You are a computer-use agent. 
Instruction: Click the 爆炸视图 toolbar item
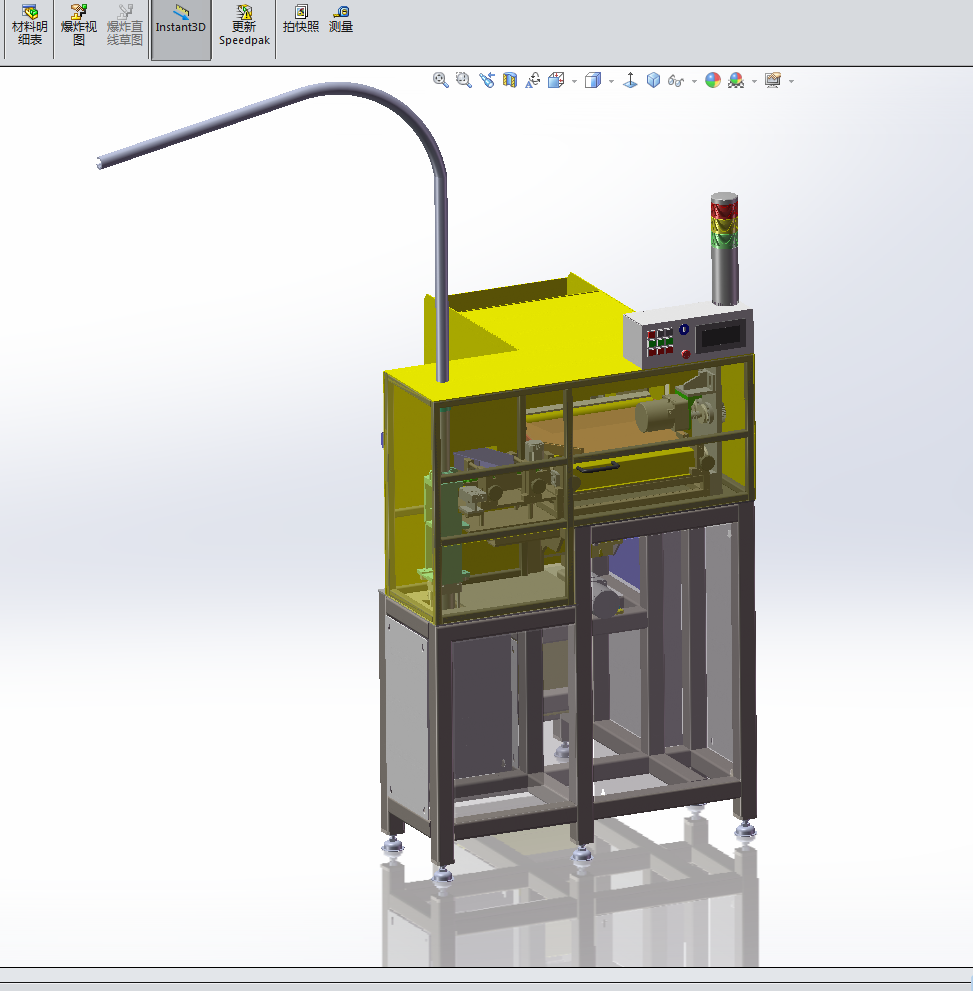[76, 28]
